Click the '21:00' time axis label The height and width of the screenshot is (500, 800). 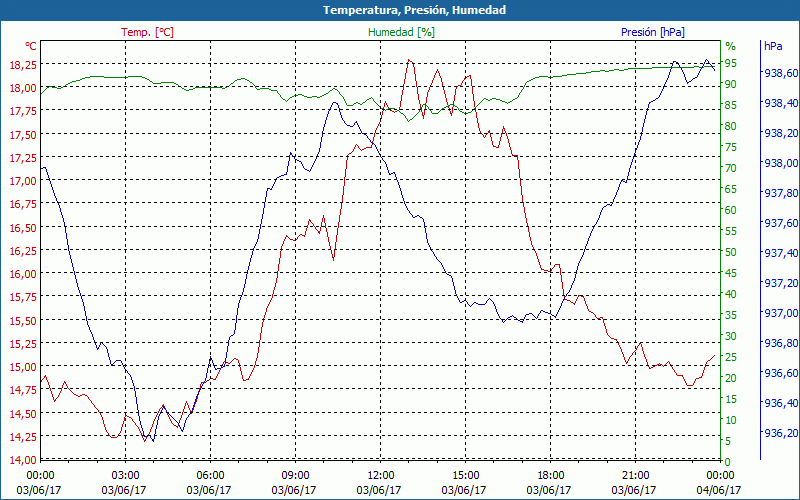pos(636,475)
